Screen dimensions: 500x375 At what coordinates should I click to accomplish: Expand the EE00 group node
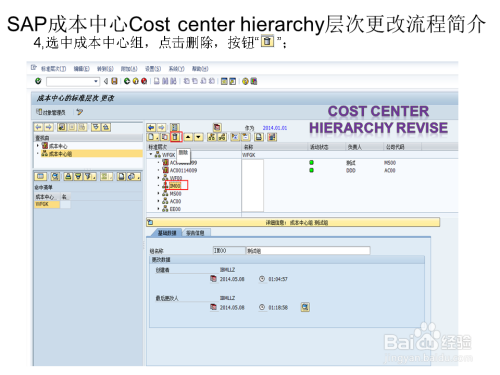pyautogui.click(x=158, y=209)
